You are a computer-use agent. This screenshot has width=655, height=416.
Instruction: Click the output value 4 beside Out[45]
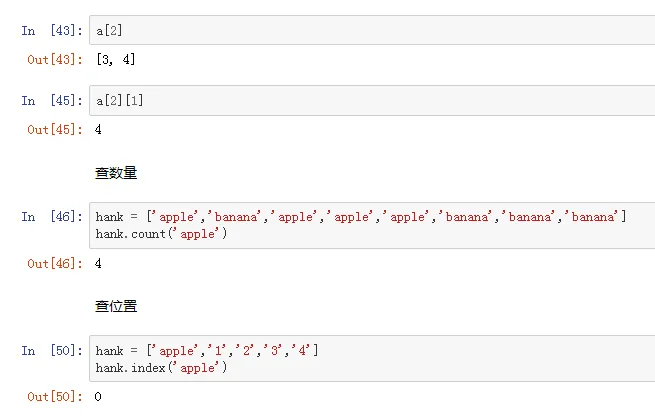point(99,130)
